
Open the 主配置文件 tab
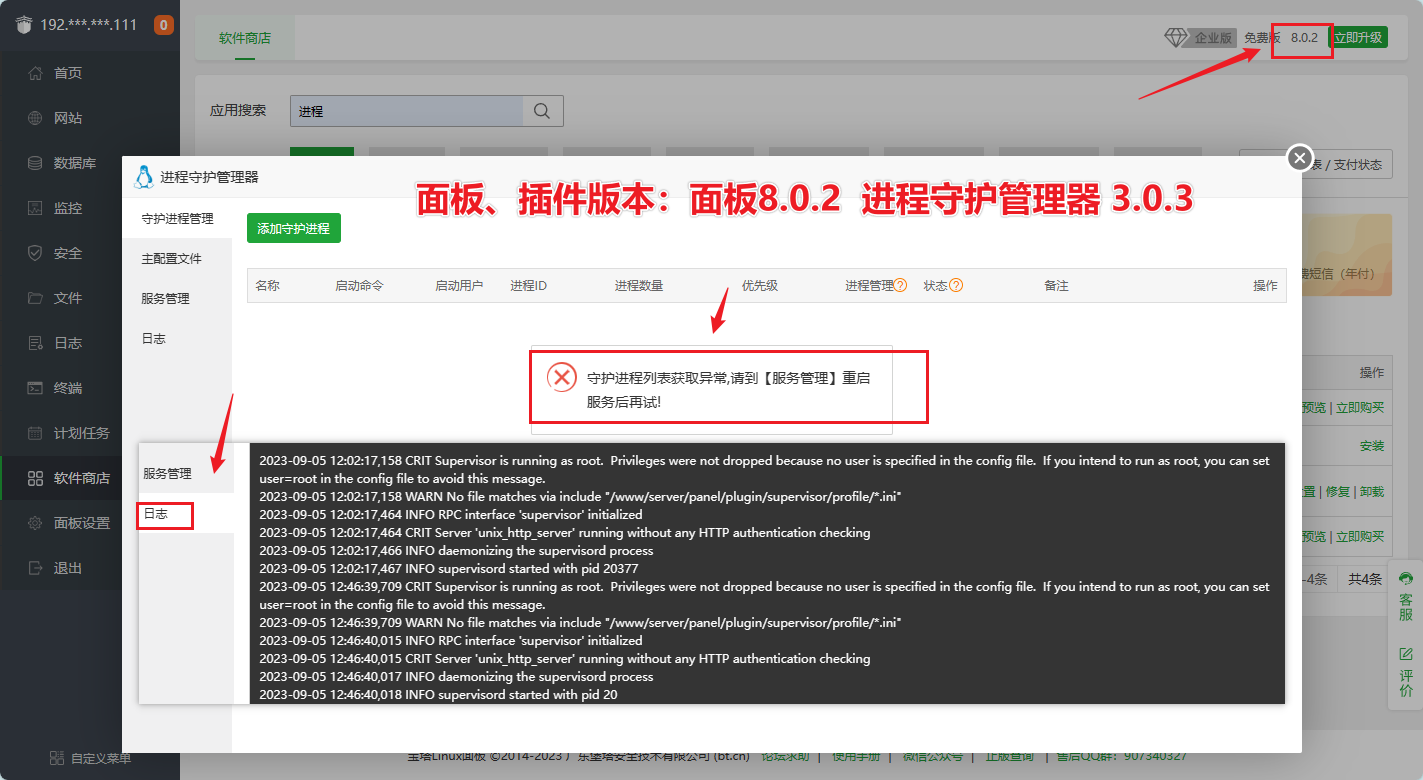pyautogui.click(x=177, y=259)
